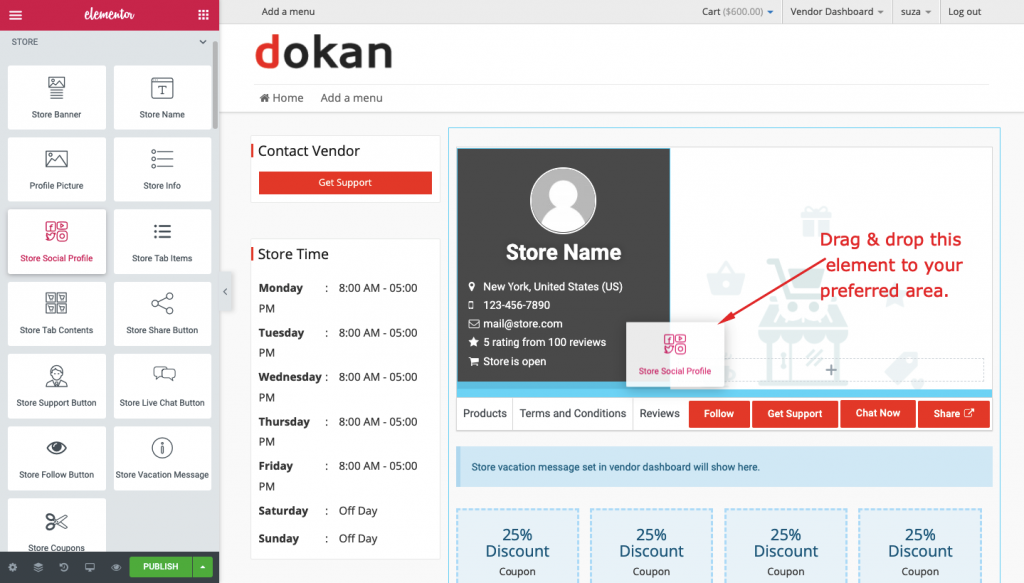The width and height of the screenshot is (1024, 583).
Task: Click the dokan logo
Action: [323, 53]
